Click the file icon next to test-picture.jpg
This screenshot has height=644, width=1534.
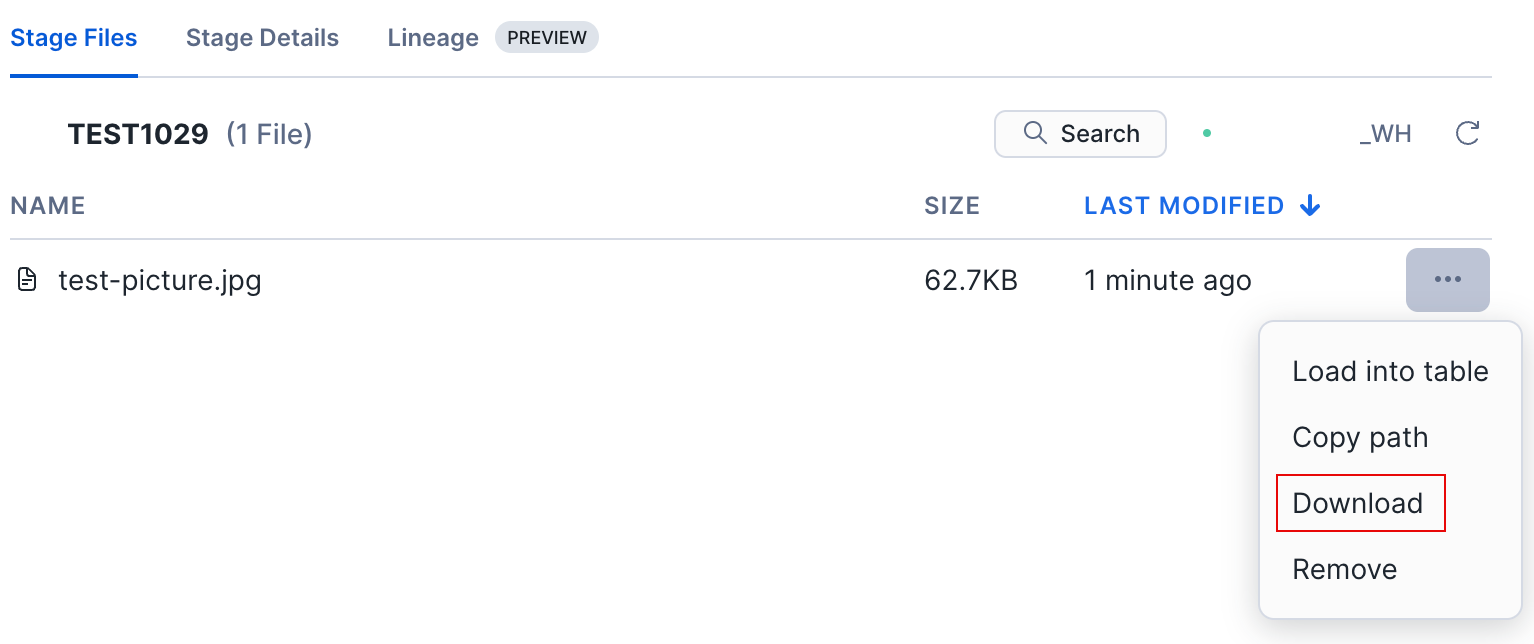click(28, 280)
